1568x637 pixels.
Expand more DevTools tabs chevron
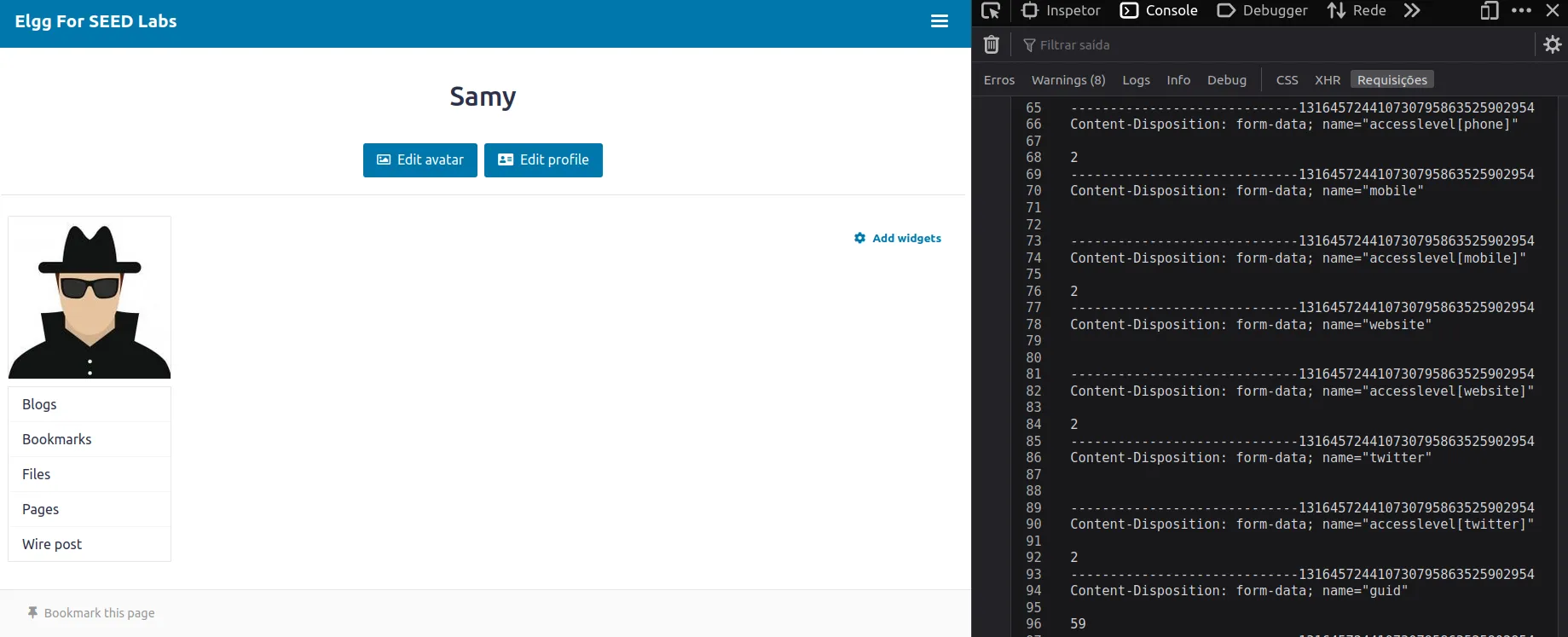point(1412,11)
